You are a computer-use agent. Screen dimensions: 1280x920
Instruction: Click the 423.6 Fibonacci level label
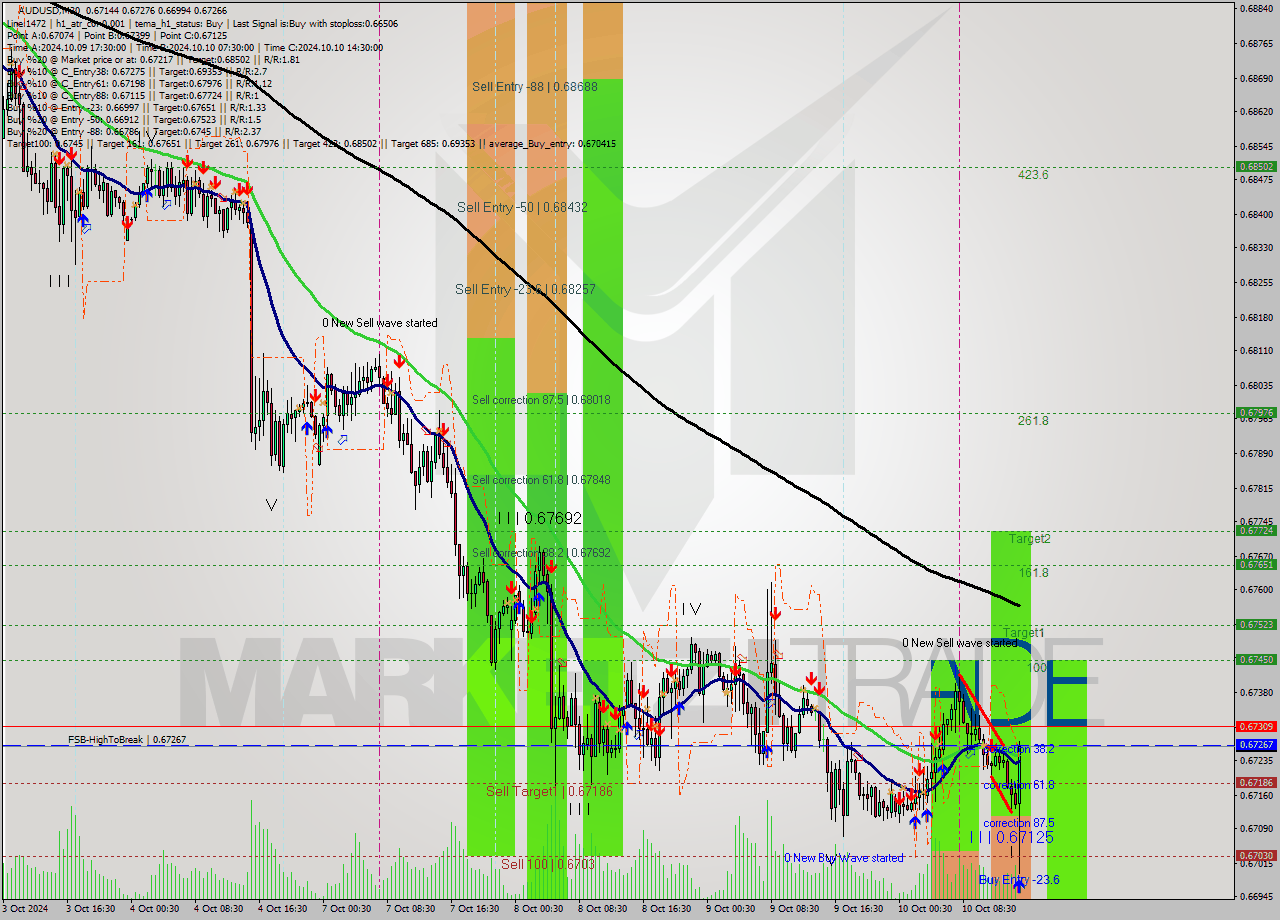point(1033,174)
